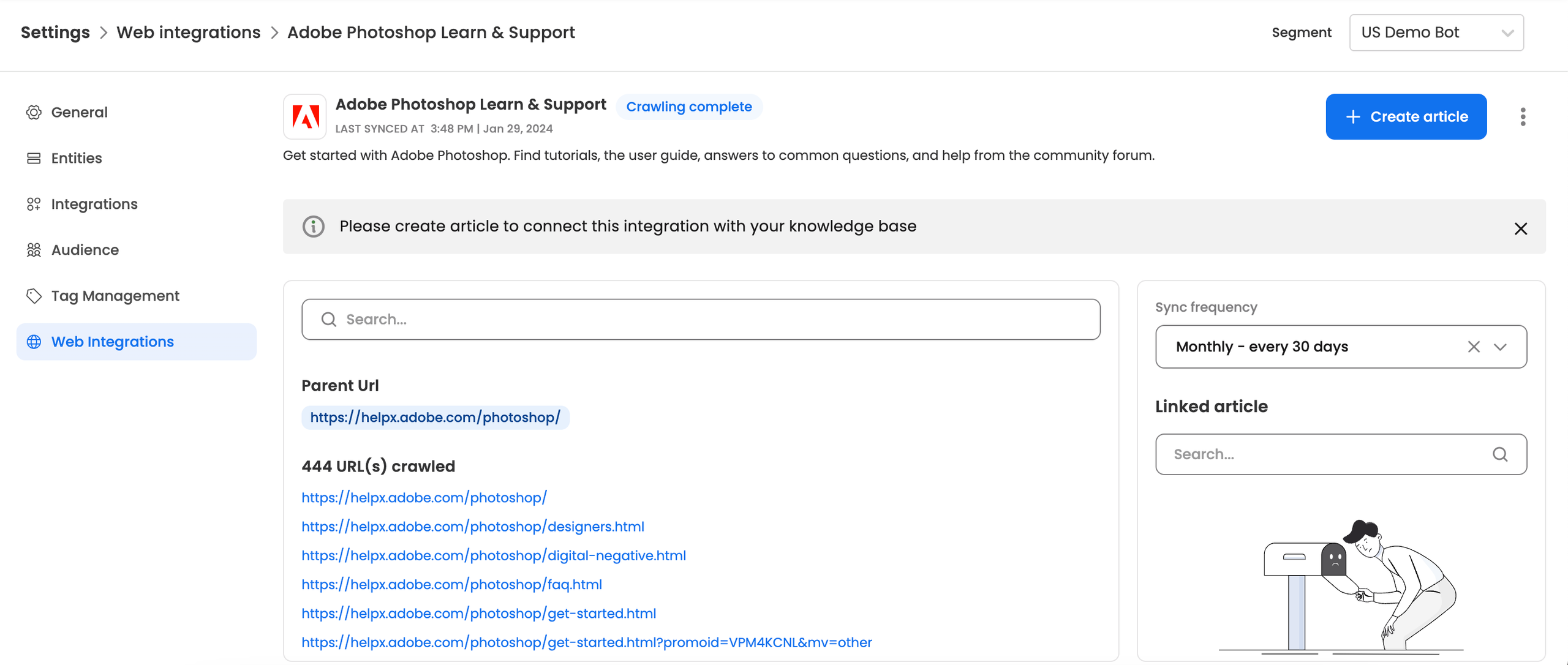This screenshot has height=665, width=1568.
Task: Select Web Integrations in the sidebar
Action: [112, 342]
